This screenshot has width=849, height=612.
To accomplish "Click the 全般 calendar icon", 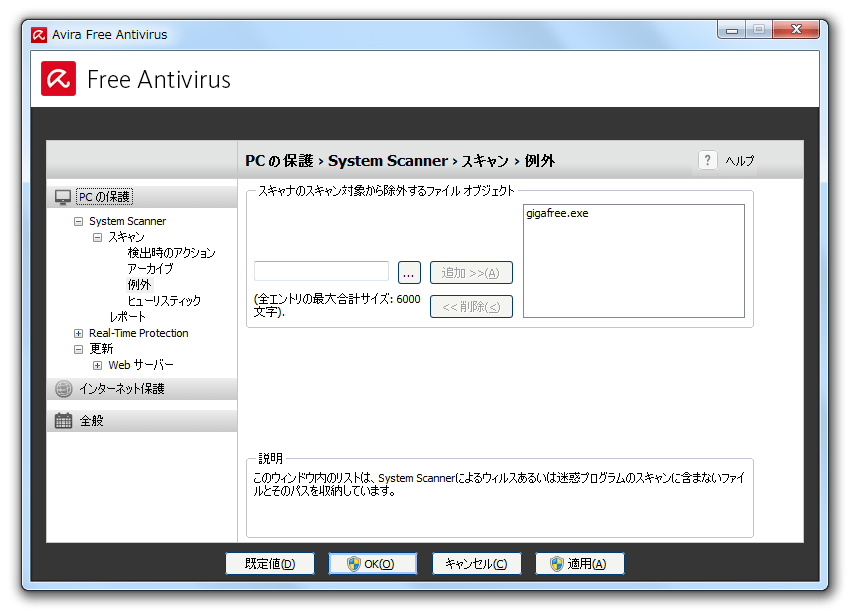I will point(63,420).
